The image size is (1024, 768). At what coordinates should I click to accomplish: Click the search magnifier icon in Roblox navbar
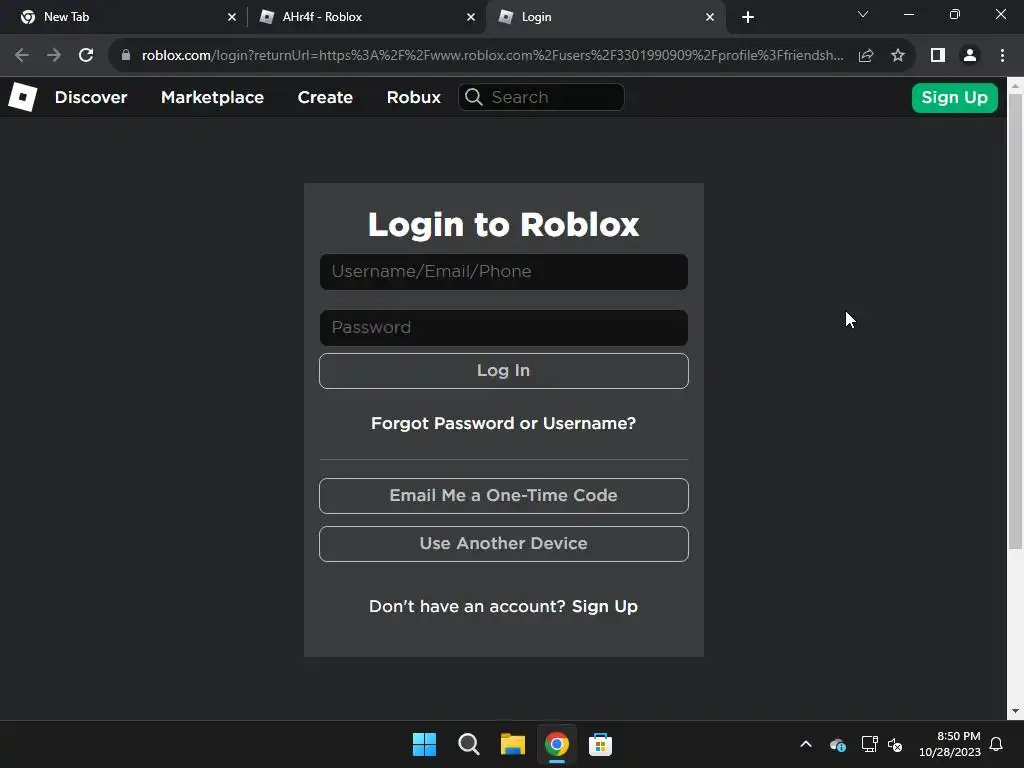[473, 97]
